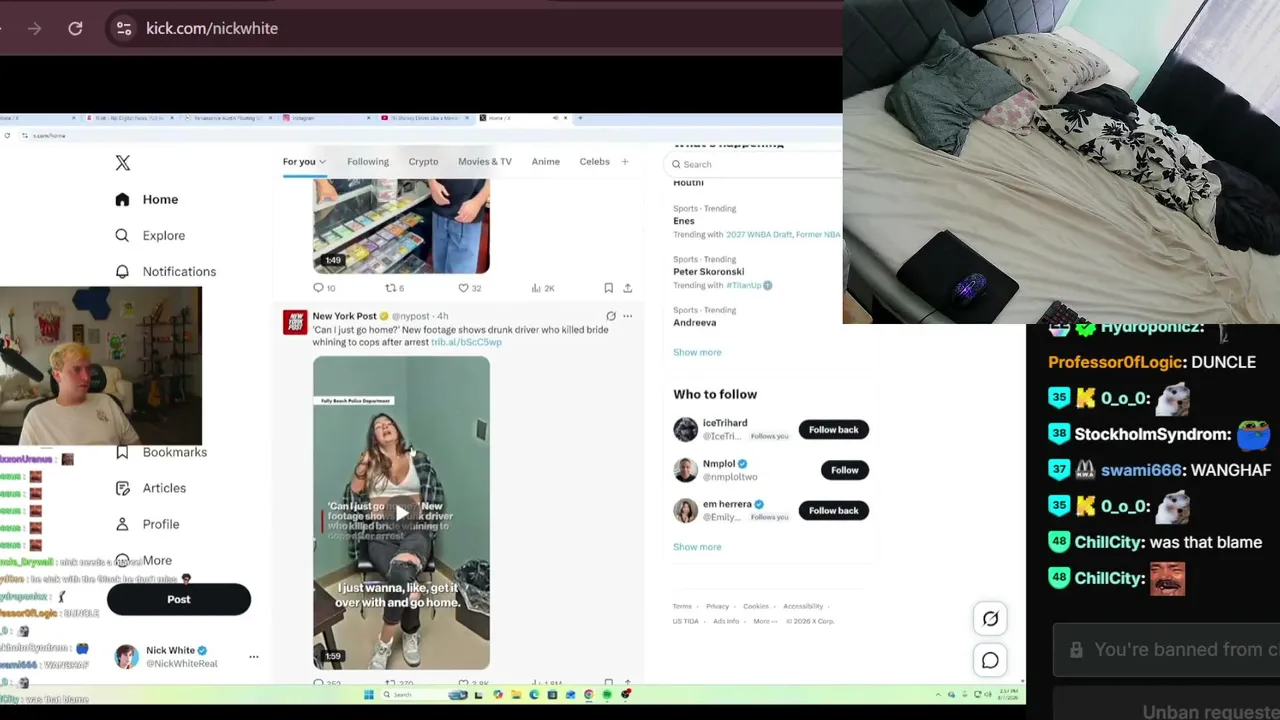Go to Home in X sidebar

(147, 199)
